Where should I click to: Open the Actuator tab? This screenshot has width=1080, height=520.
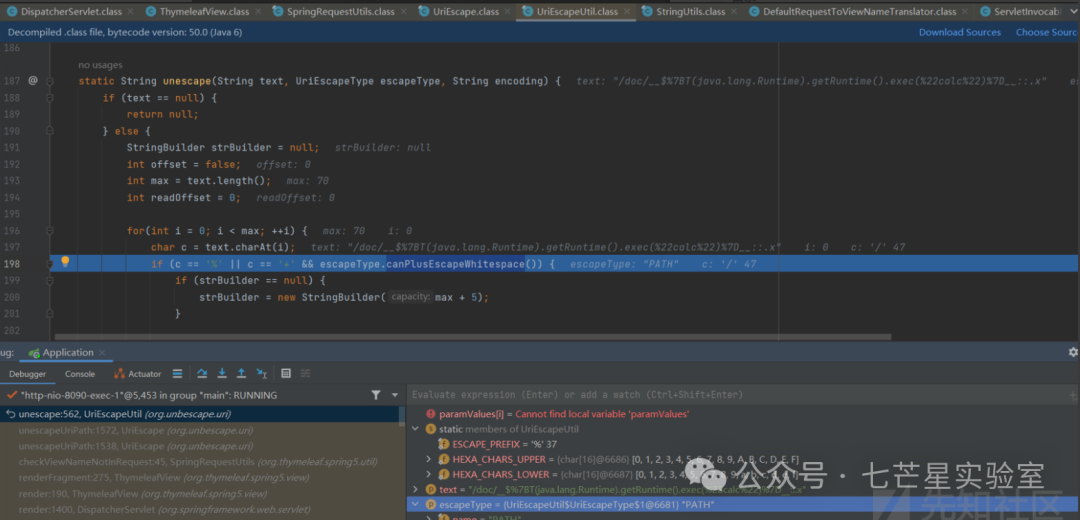(138, 374)
